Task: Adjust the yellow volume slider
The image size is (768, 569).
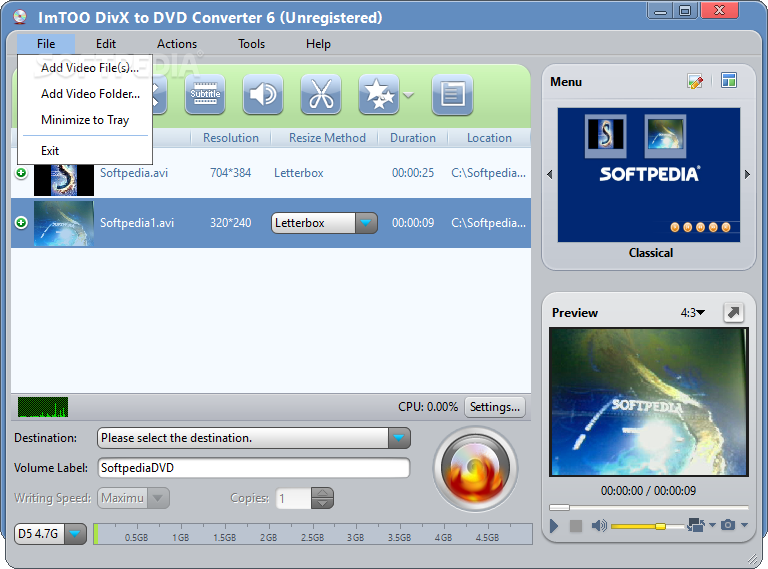Action: [647, 526]
